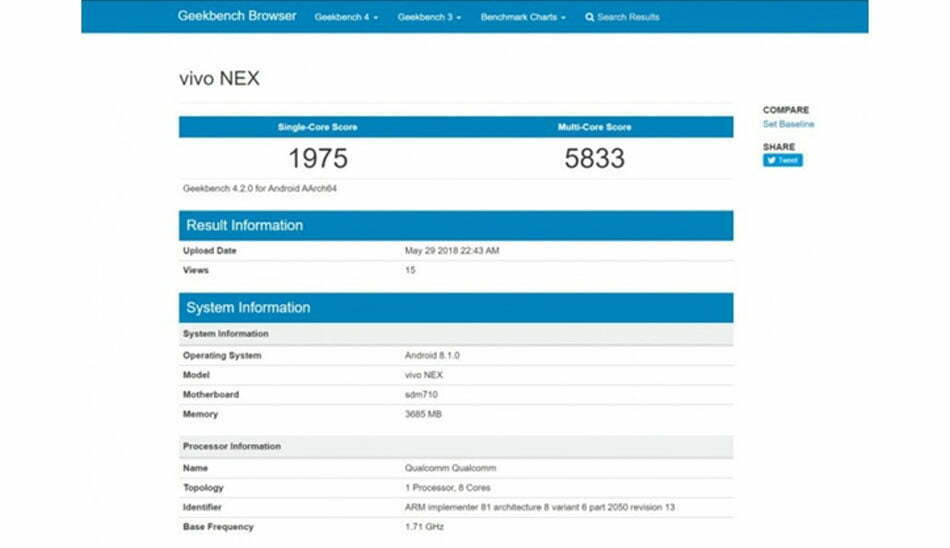Click the Result Information section header
The width and height of the screenshot is (950, 548).
coord(456,226)
